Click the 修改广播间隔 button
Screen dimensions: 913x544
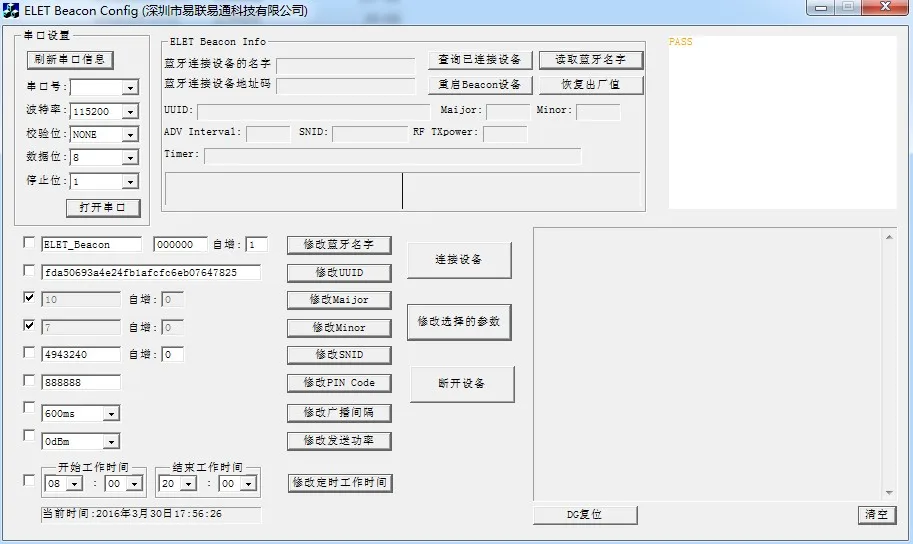tap(339, 413)
